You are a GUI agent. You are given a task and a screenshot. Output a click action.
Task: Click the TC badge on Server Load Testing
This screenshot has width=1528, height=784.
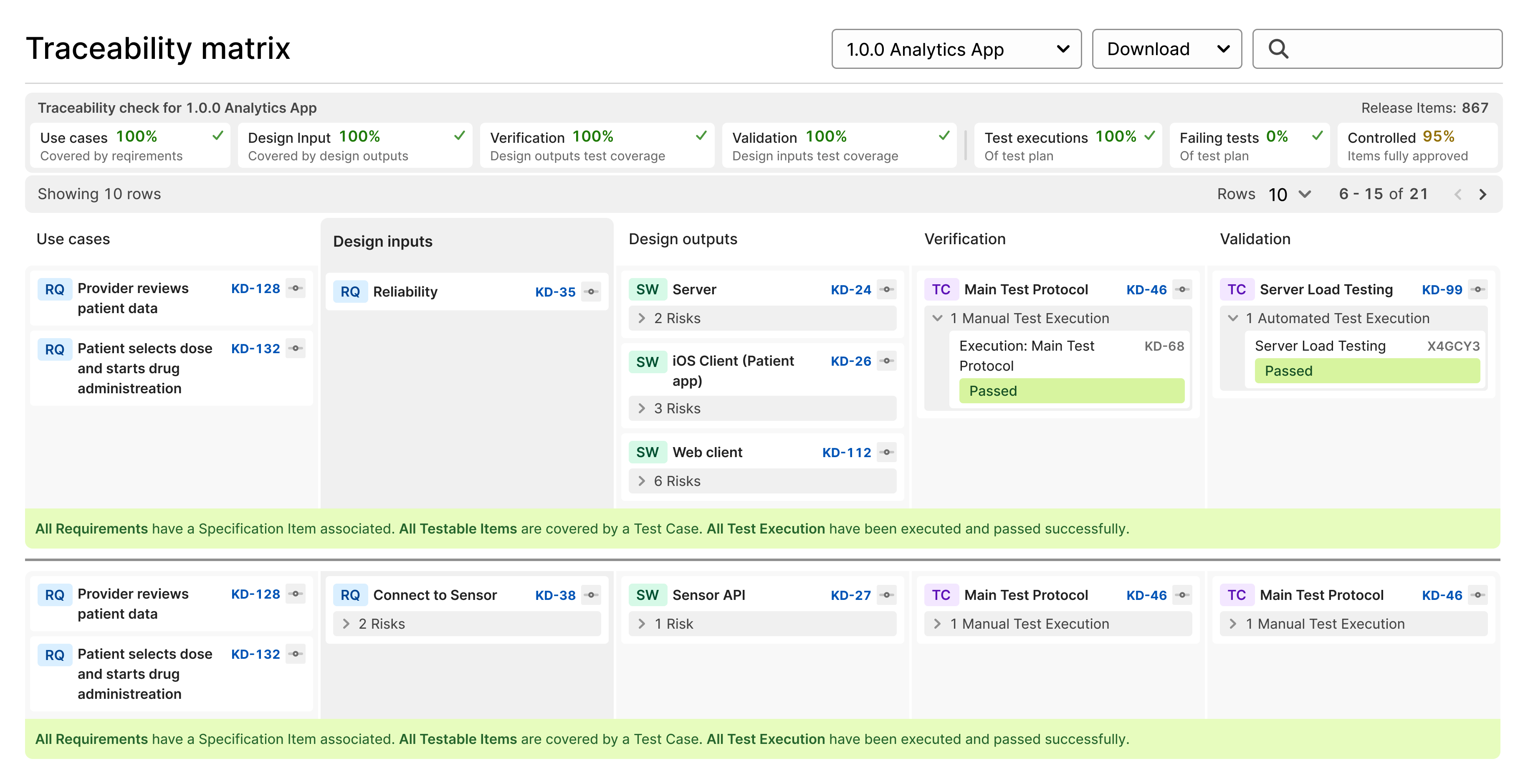(1237, 290)
